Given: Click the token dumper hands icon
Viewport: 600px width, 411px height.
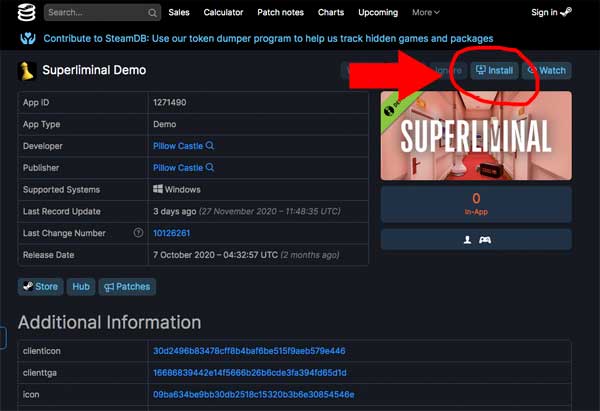Looking at the screenshot, I should pos(28,38).
